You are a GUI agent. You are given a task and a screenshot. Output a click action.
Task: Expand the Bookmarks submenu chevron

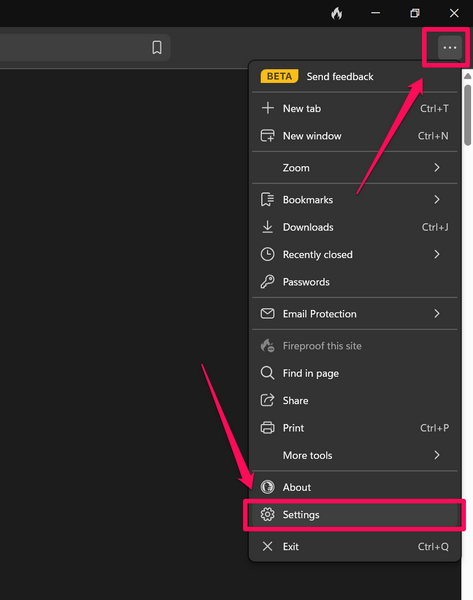(437, 199)
